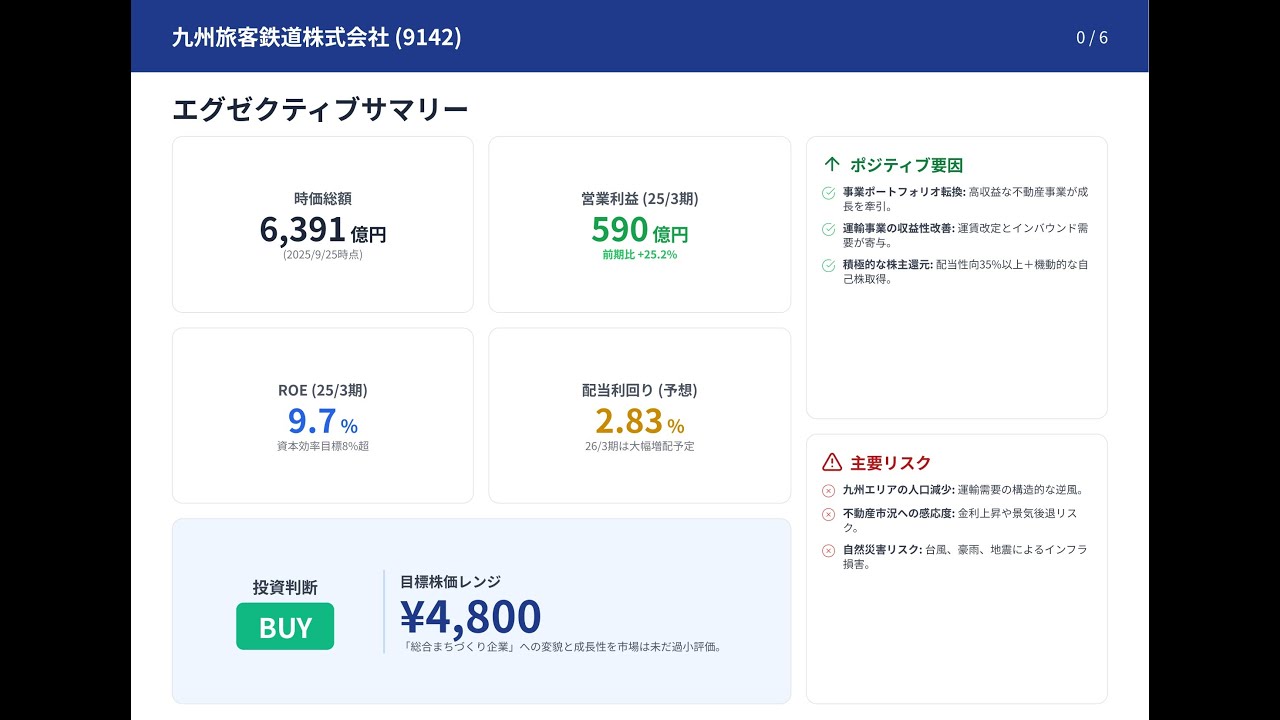Viewport: 1280px width, 720px height.
Task: Click the ROE (25/3期) label
Action: tap(323, 390)
